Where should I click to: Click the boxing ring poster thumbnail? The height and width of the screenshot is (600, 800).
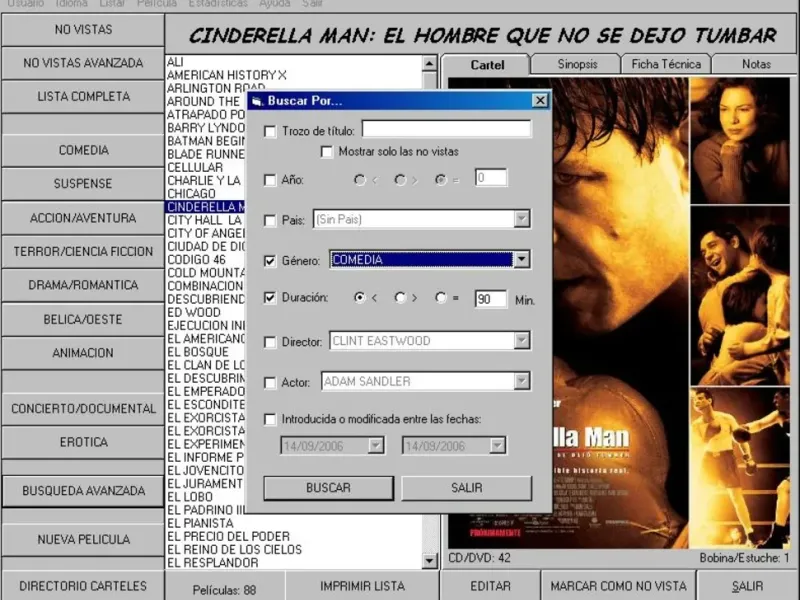coord(740,468)
